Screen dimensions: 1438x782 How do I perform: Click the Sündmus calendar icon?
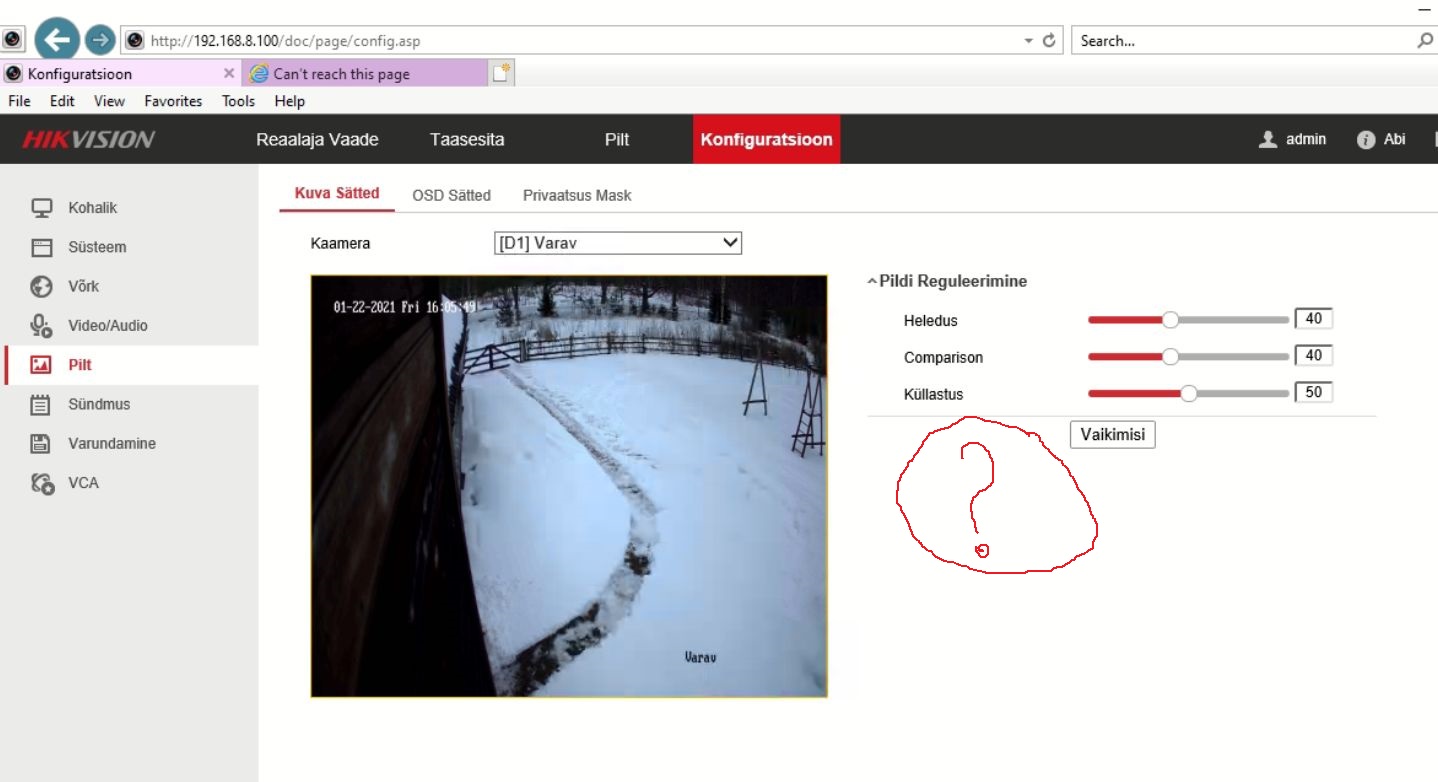(41, 404)
